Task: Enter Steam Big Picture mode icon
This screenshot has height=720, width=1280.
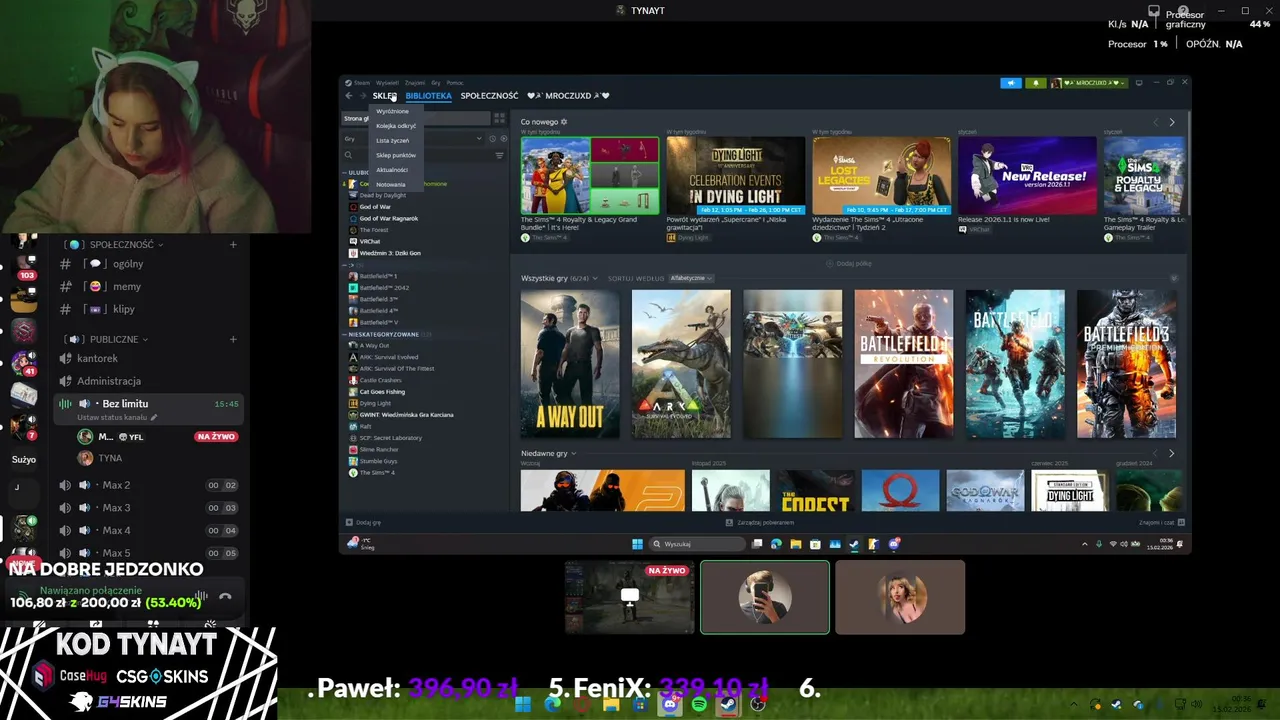Action: pos(1139,83)
